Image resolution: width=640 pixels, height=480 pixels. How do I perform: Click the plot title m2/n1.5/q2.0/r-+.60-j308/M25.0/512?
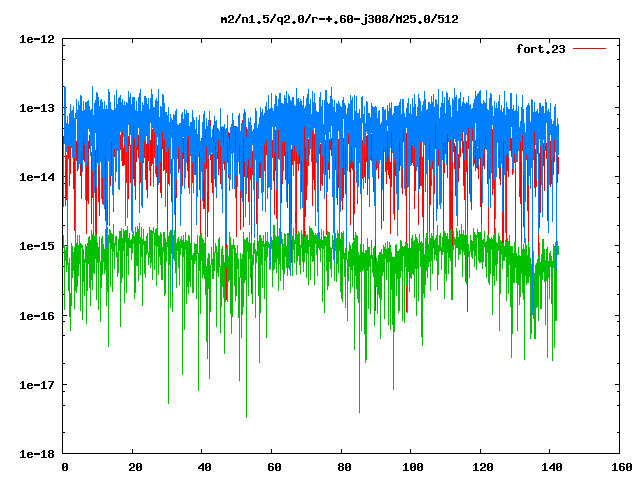(339, 19)
